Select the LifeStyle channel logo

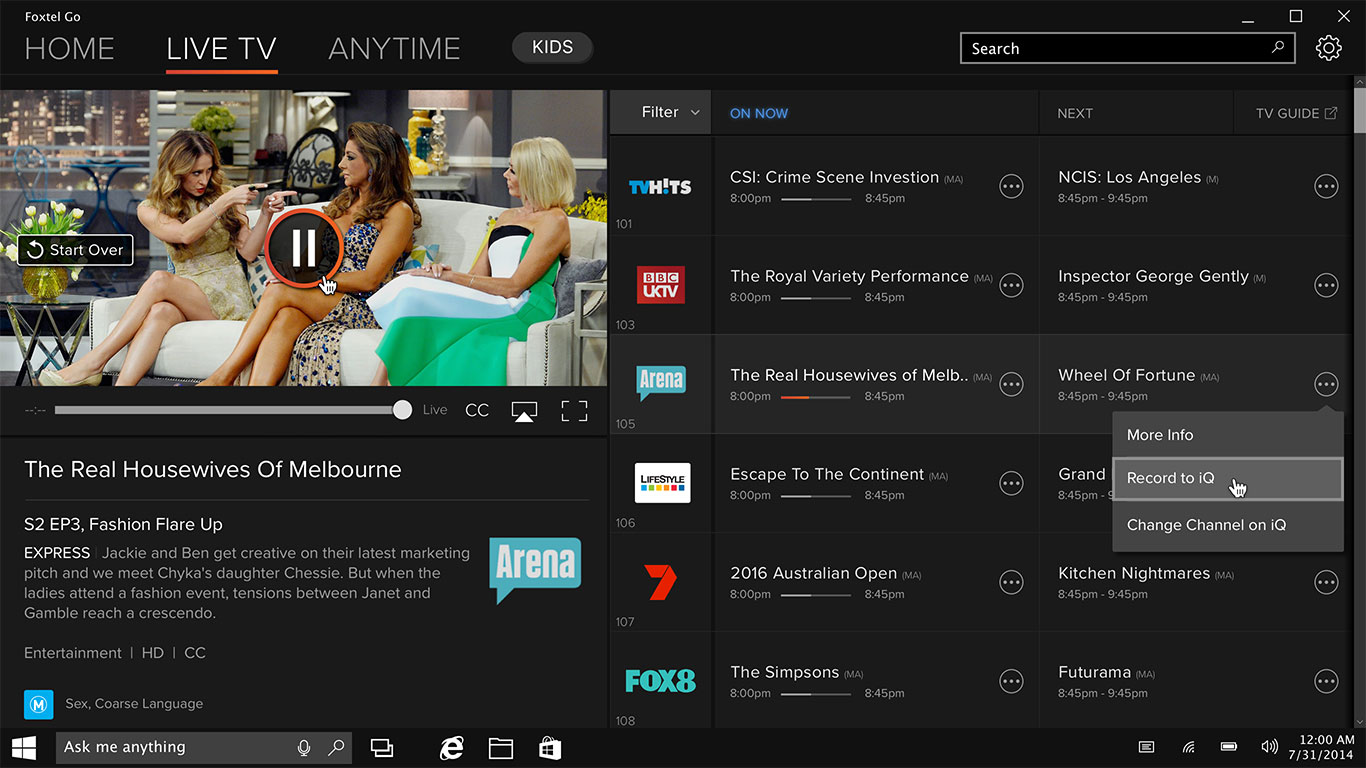[663, 482]
